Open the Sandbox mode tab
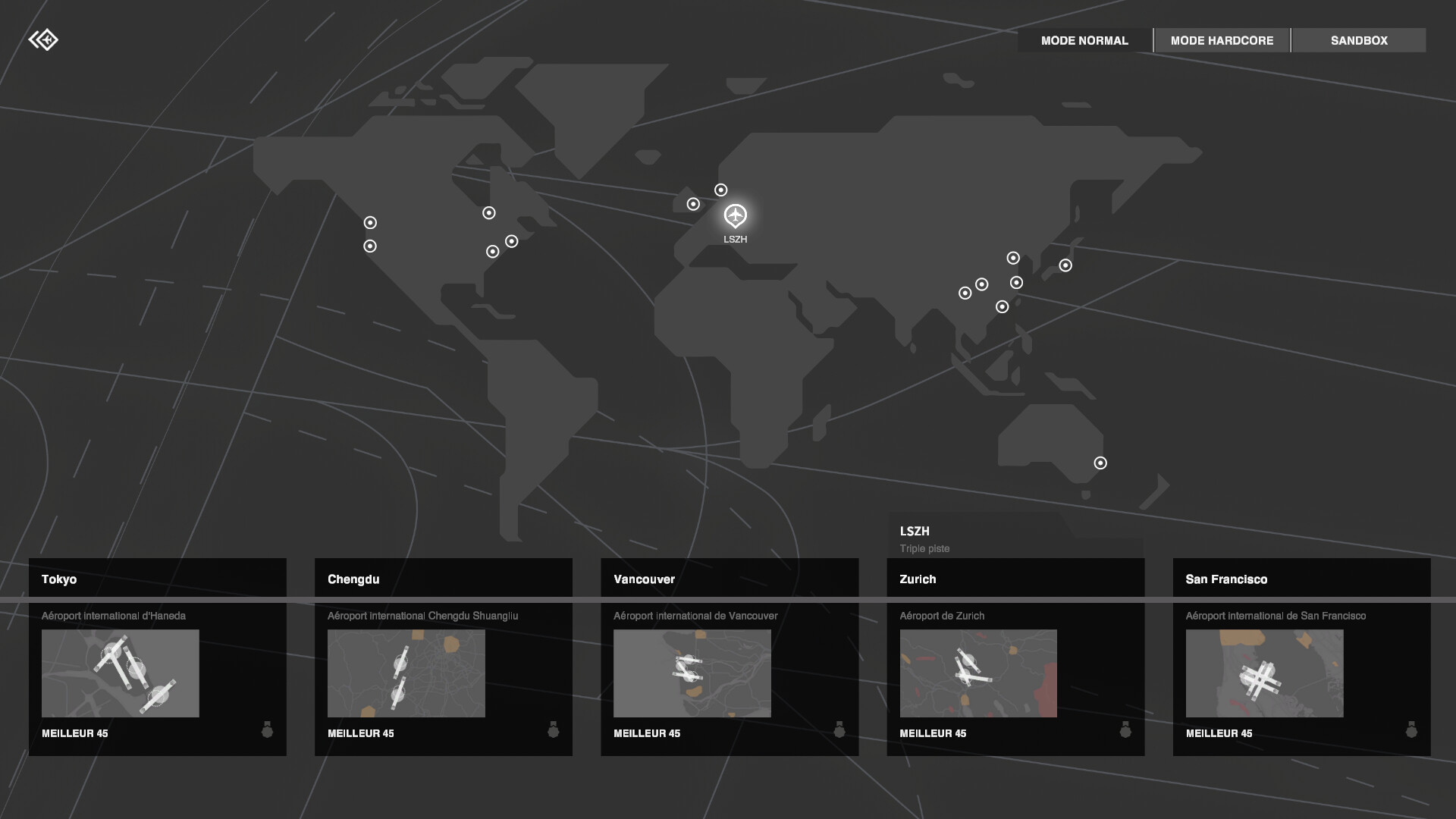 point(1359,40)
